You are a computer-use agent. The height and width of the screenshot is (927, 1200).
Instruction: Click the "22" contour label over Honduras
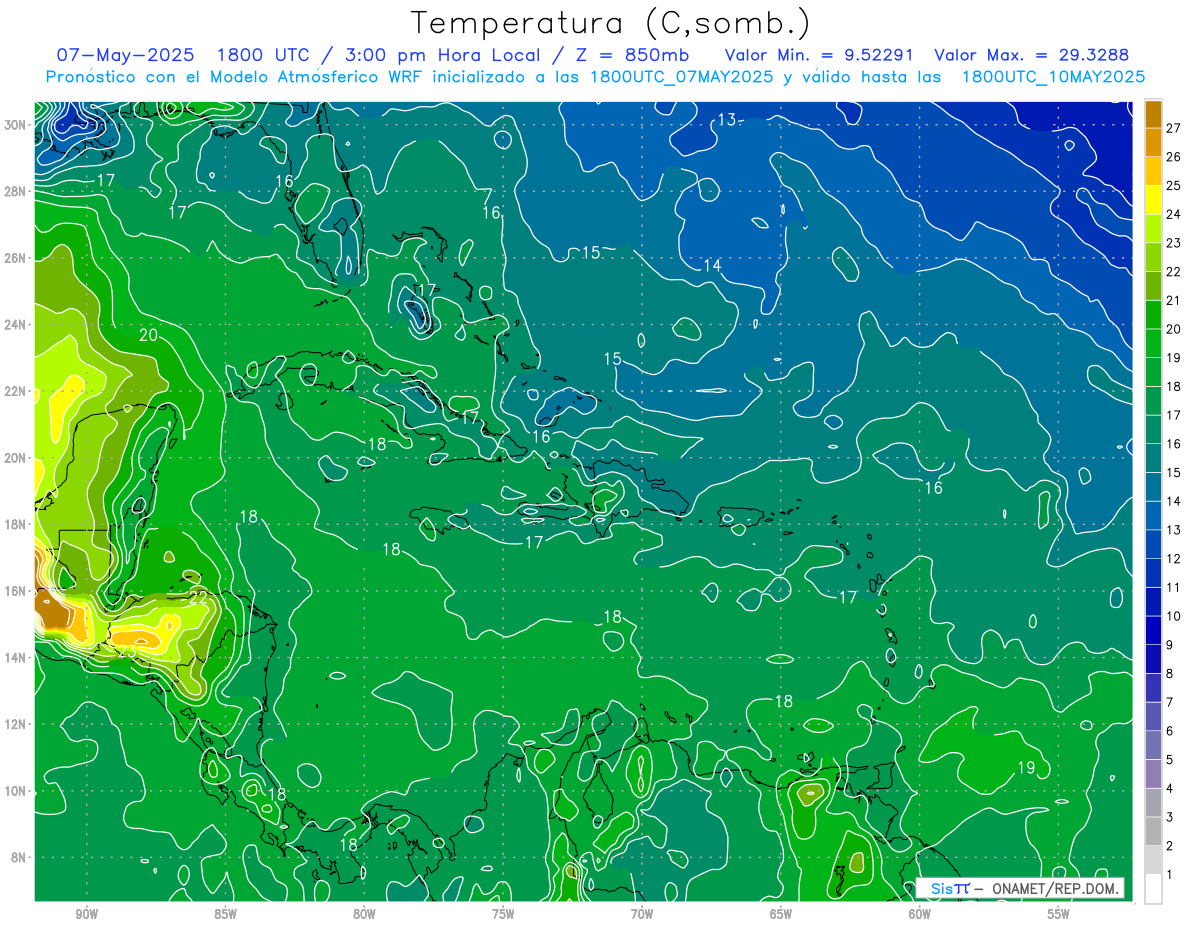coord(198,597)
